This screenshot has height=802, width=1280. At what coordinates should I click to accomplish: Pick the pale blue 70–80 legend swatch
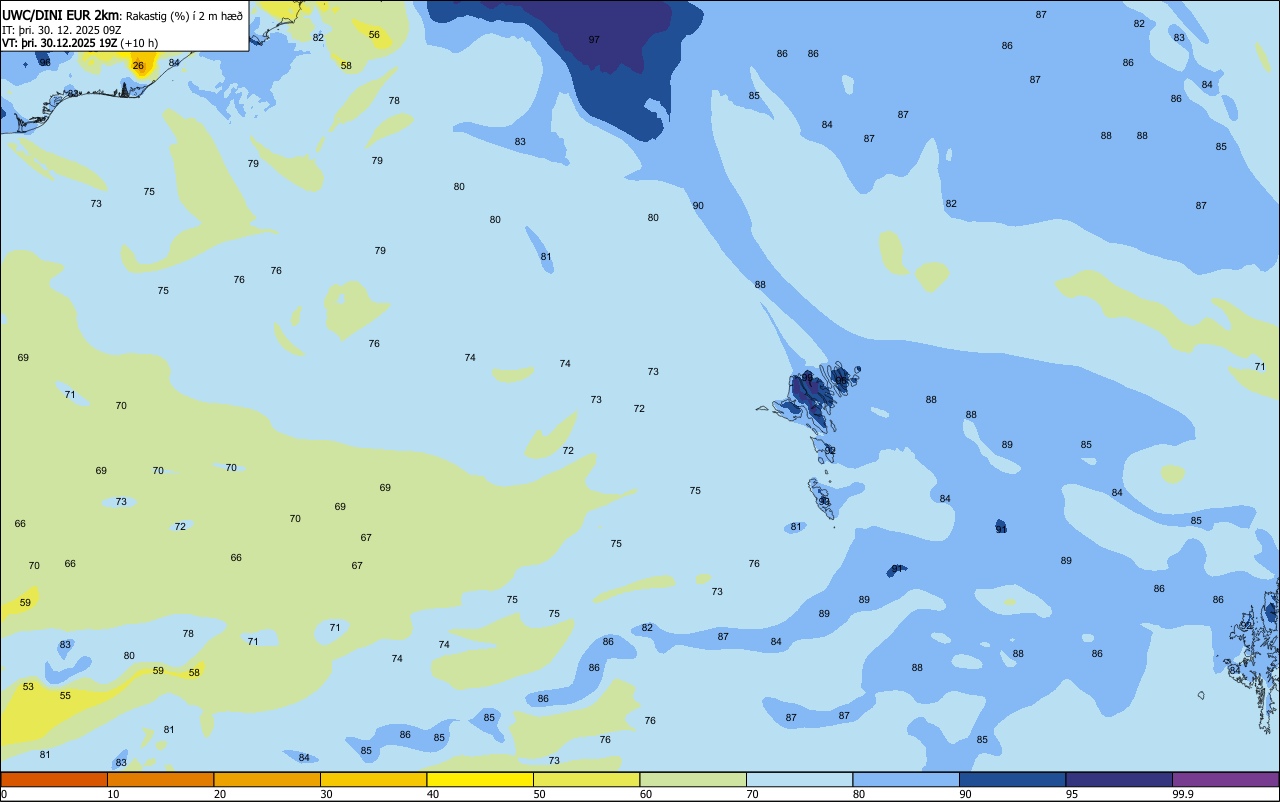tap(799, 779)
